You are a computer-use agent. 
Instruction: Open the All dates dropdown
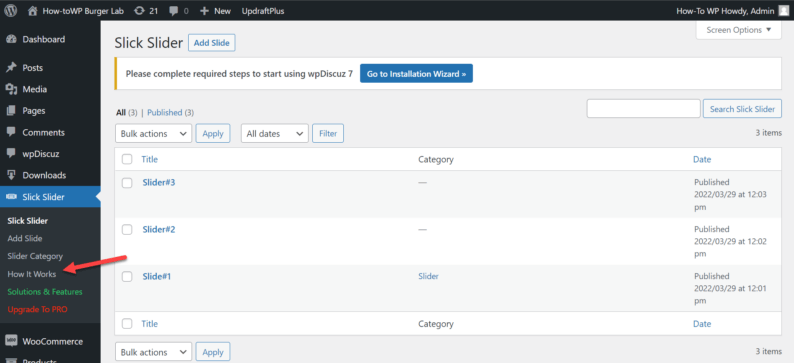(x=275, y=134)
